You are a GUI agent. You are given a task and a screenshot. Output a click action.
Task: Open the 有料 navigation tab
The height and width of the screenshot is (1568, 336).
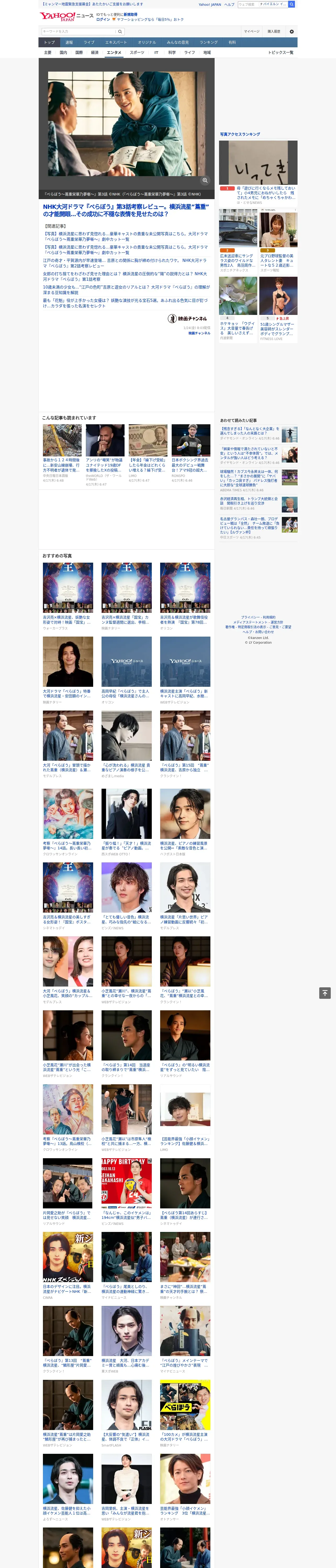[x=232, y=43]
